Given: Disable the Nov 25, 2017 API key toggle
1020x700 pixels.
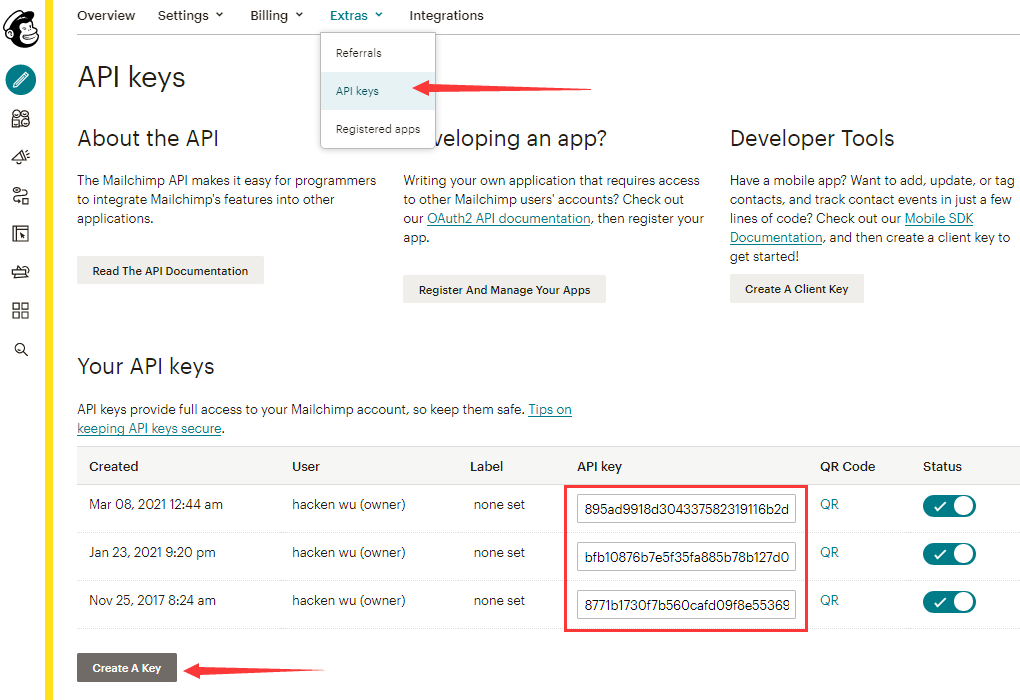Looking at the screenshot, I should (949, 602).
